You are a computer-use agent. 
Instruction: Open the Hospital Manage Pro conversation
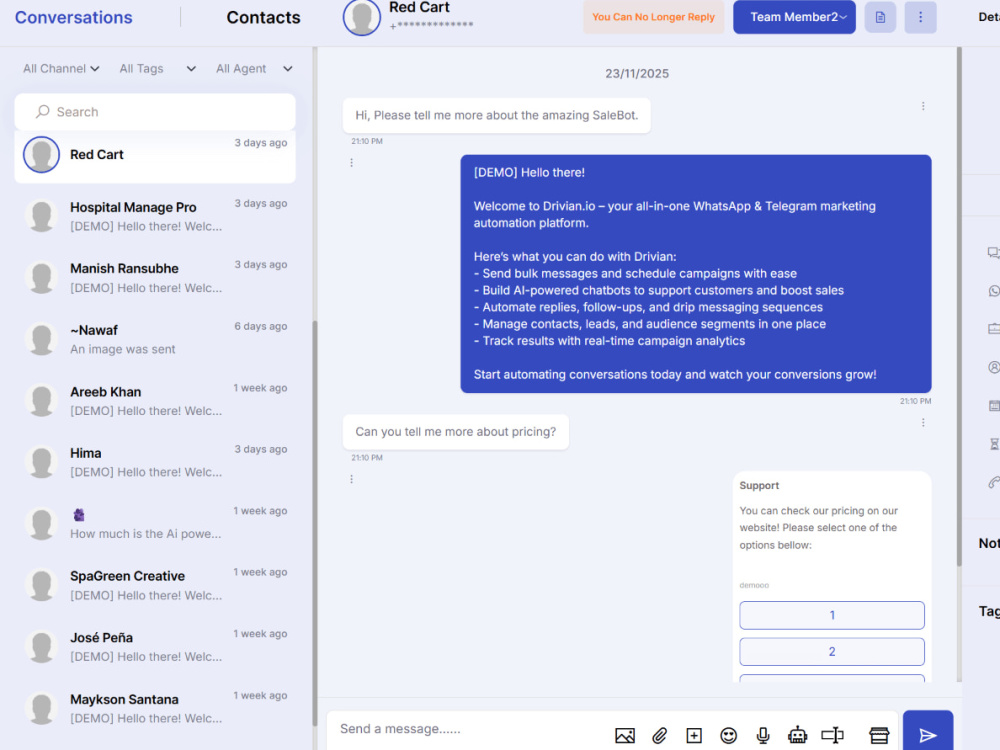[155, 216]
